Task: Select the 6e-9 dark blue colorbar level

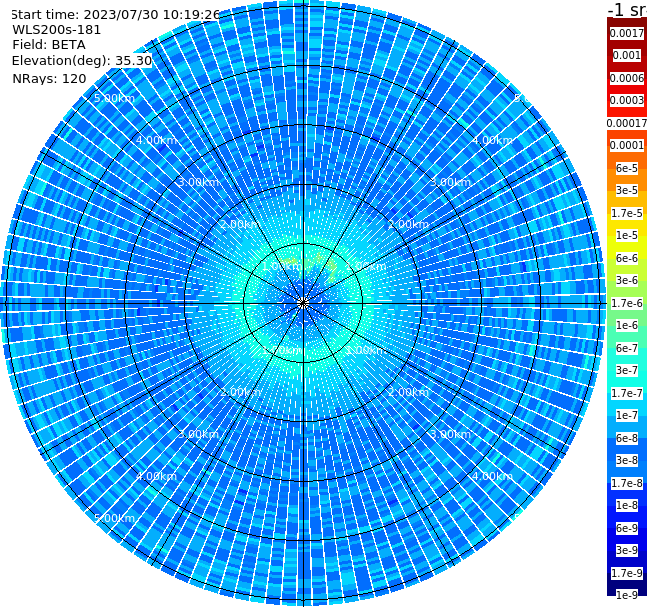Action: pyautogui.click(x=627, y=528)
